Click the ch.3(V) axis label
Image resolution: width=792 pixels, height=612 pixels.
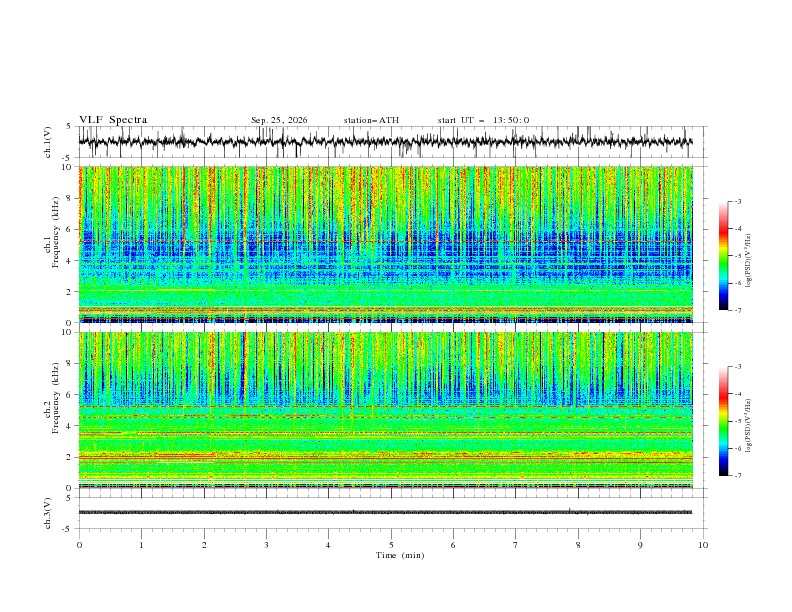coord(47,513)
